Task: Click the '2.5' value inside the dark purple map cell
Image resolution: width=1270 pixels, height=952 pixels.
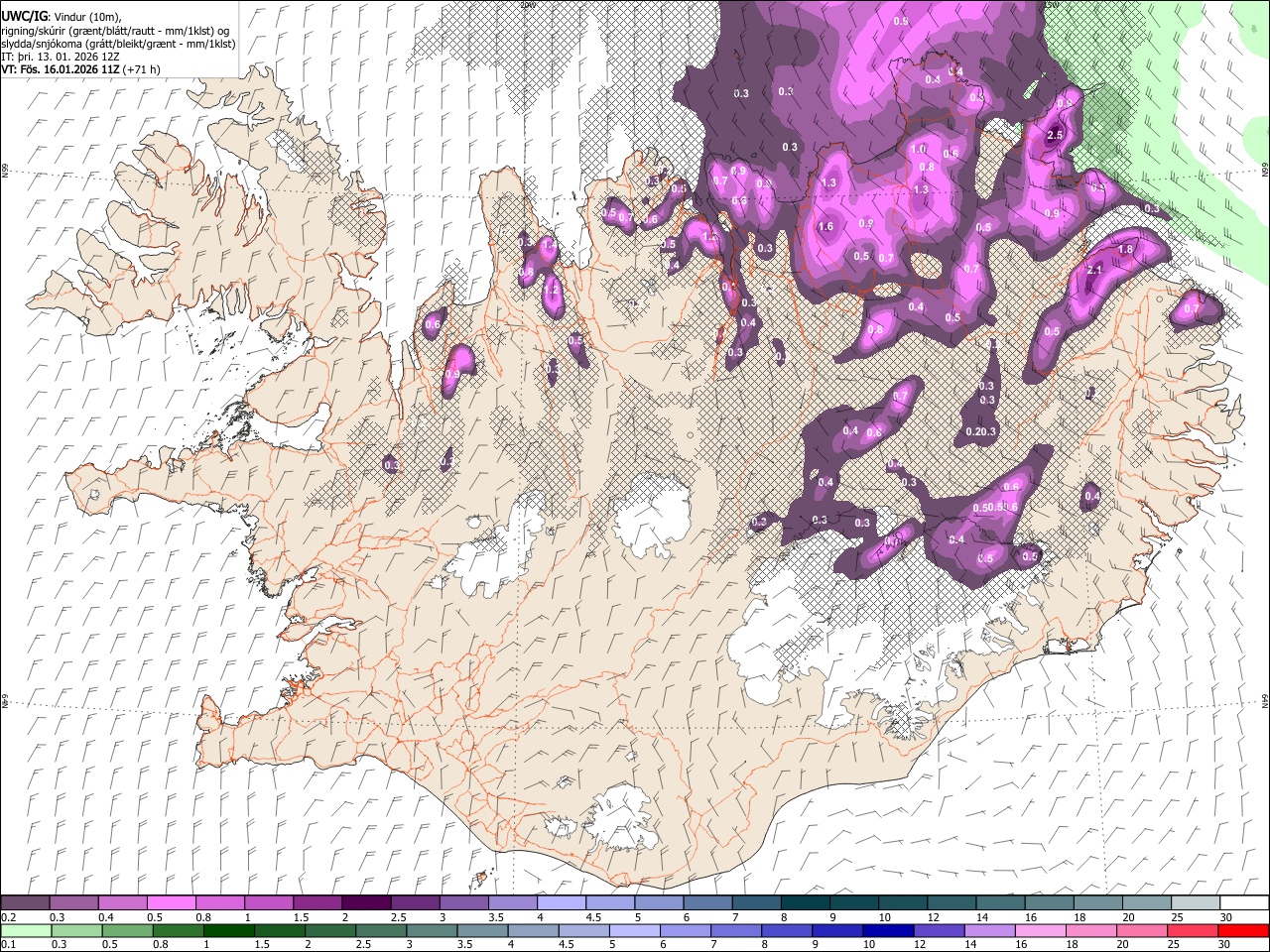Action: pos(1055,136)
